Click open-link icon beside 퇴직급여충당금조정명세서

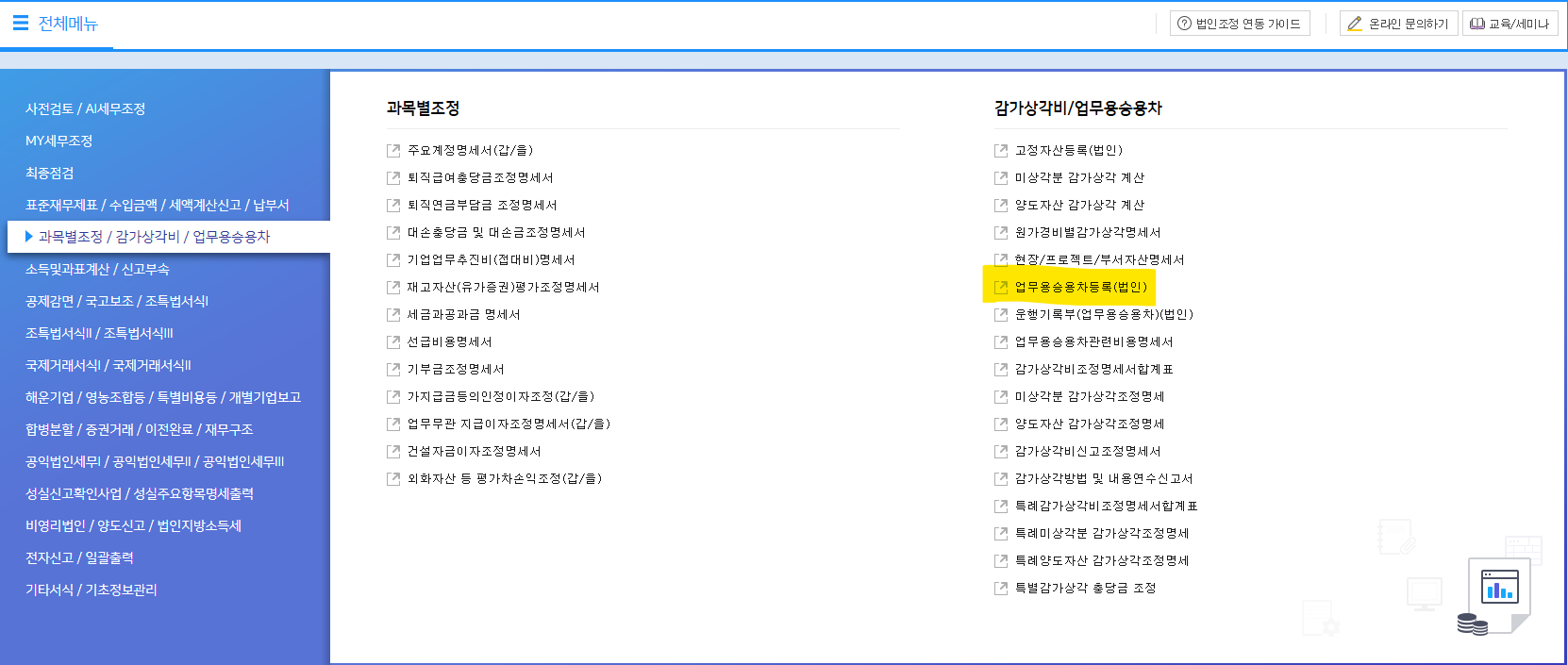(393, 177)
